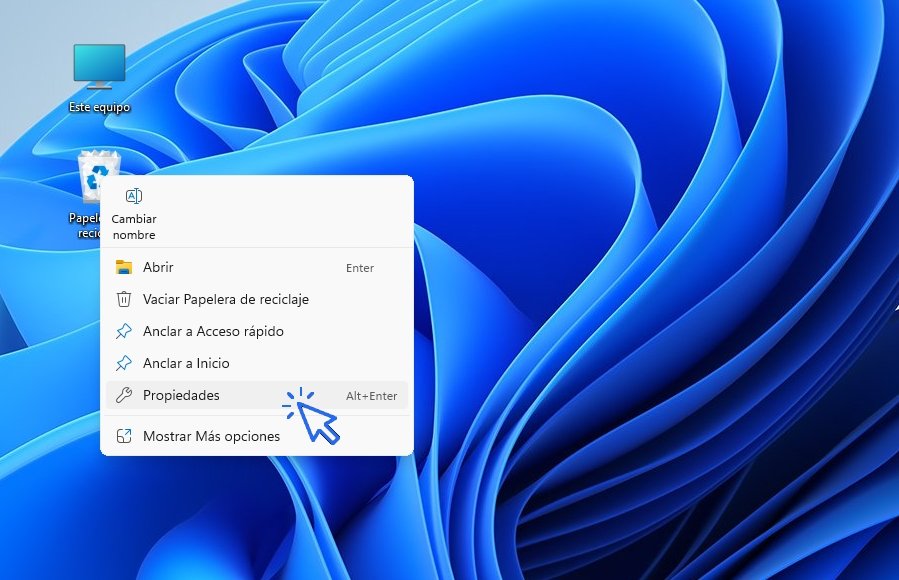Select Vaciar Papelera de reciclaje
This screenshot has height=580, width=899.
coord(225,299)
